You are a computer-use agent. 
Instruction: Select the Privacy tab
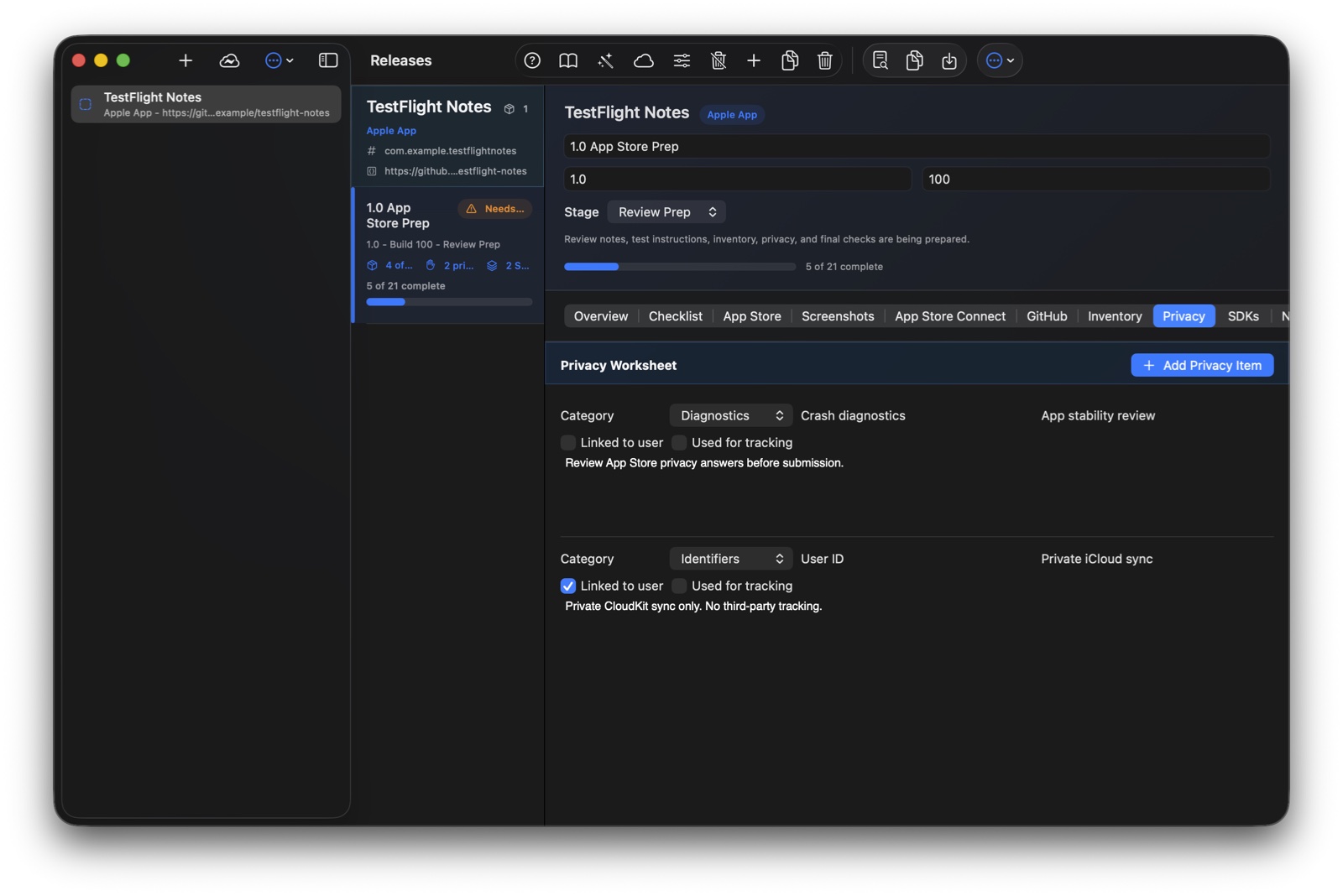click(x=1184, y=316)
